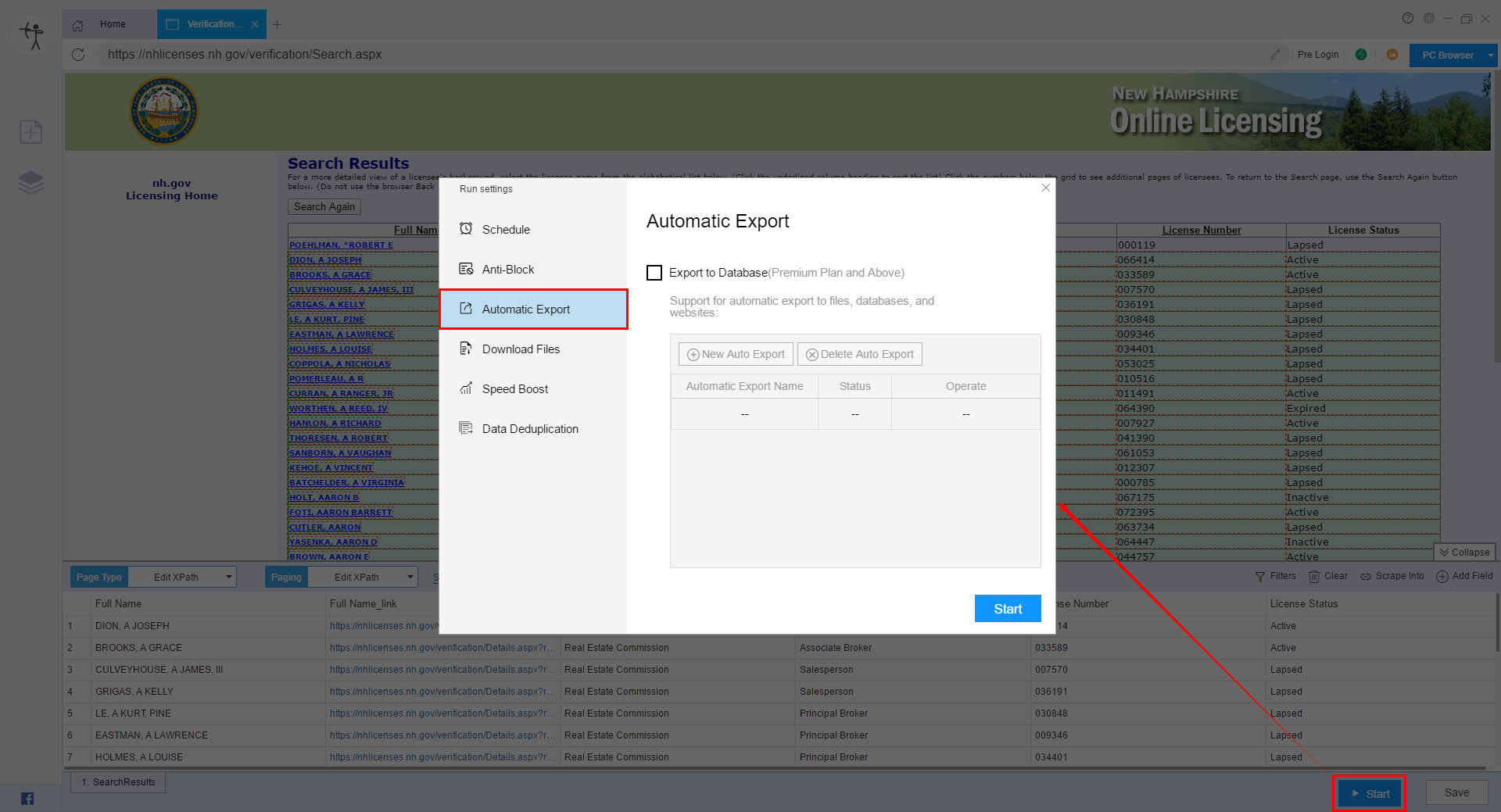This screenshot has width=1501, height=812.
Task: Click the new task plus icon in sidebar
Action: pyautogui.click(x=31, y=132)
